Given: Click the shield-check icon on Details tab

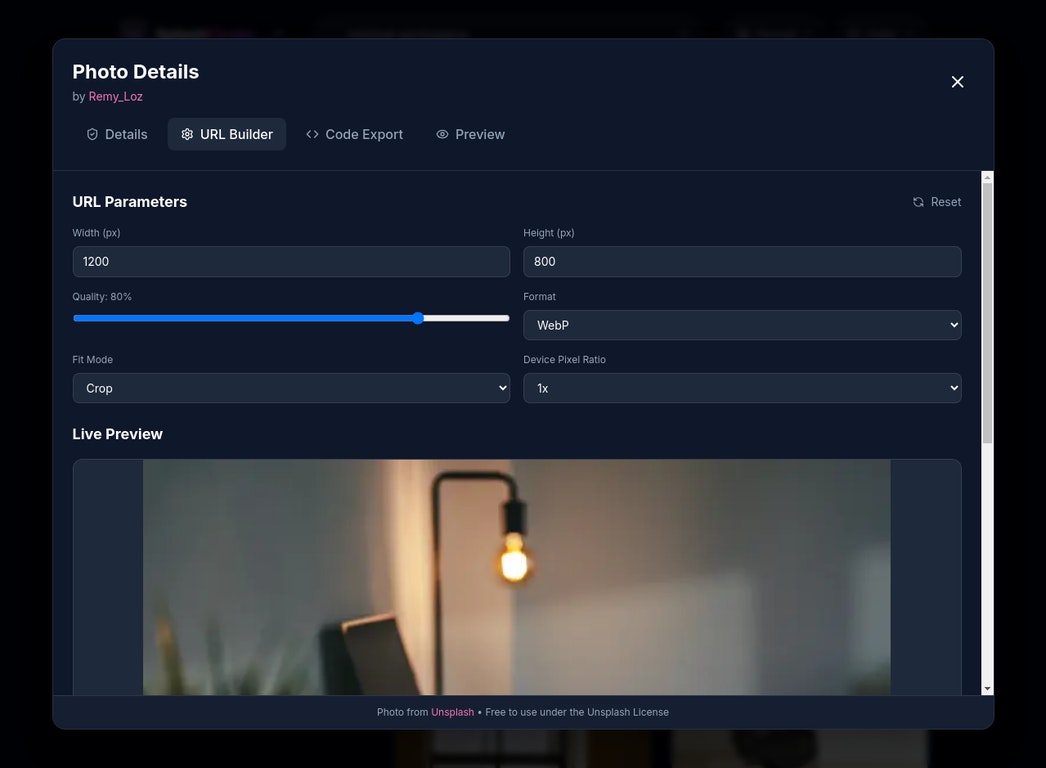Looking at the screenshot, I should coord(90,133).
